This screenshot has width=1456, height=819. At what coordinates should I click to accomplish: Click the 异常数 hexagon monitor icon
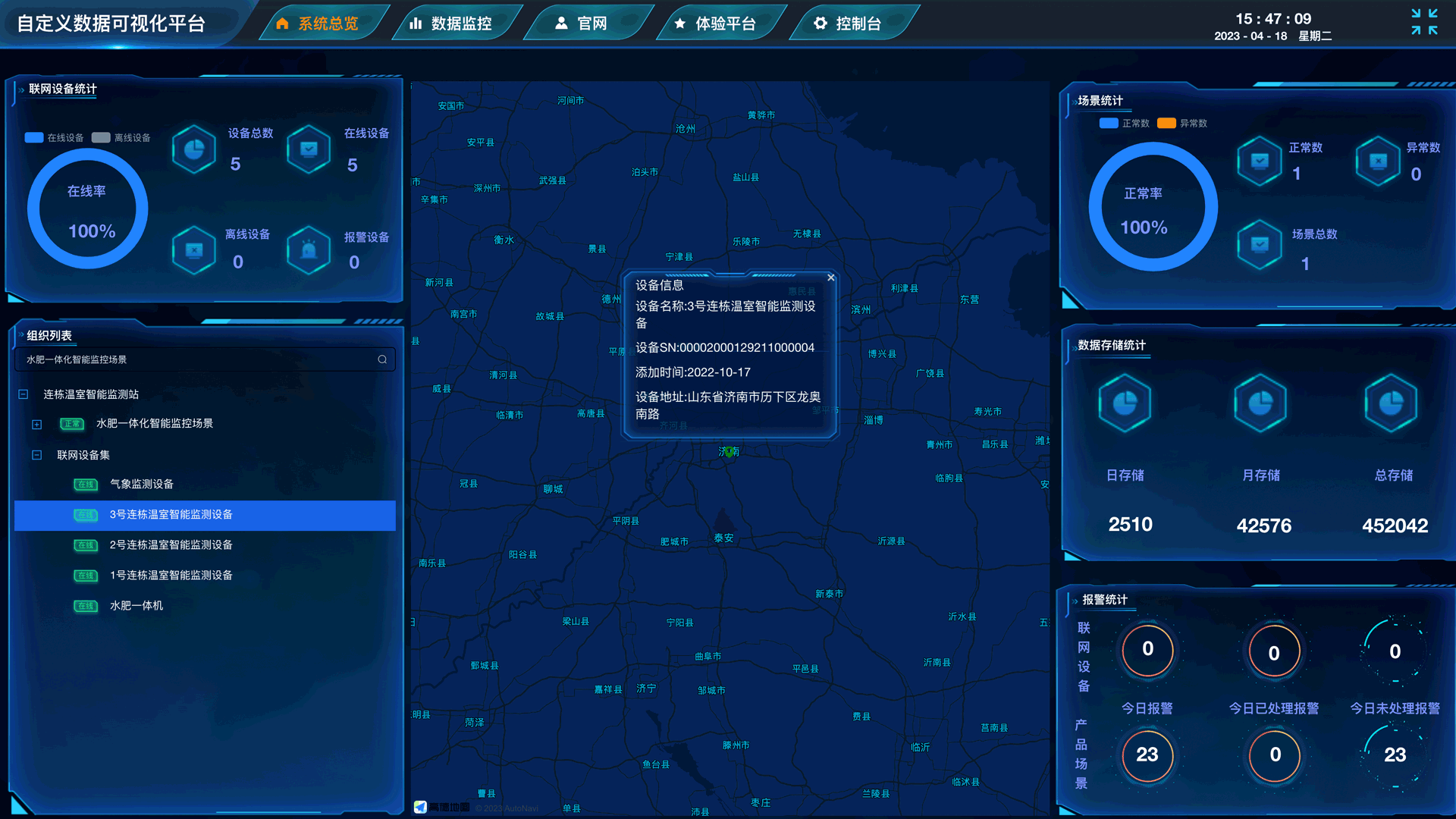pos(1378,161)
